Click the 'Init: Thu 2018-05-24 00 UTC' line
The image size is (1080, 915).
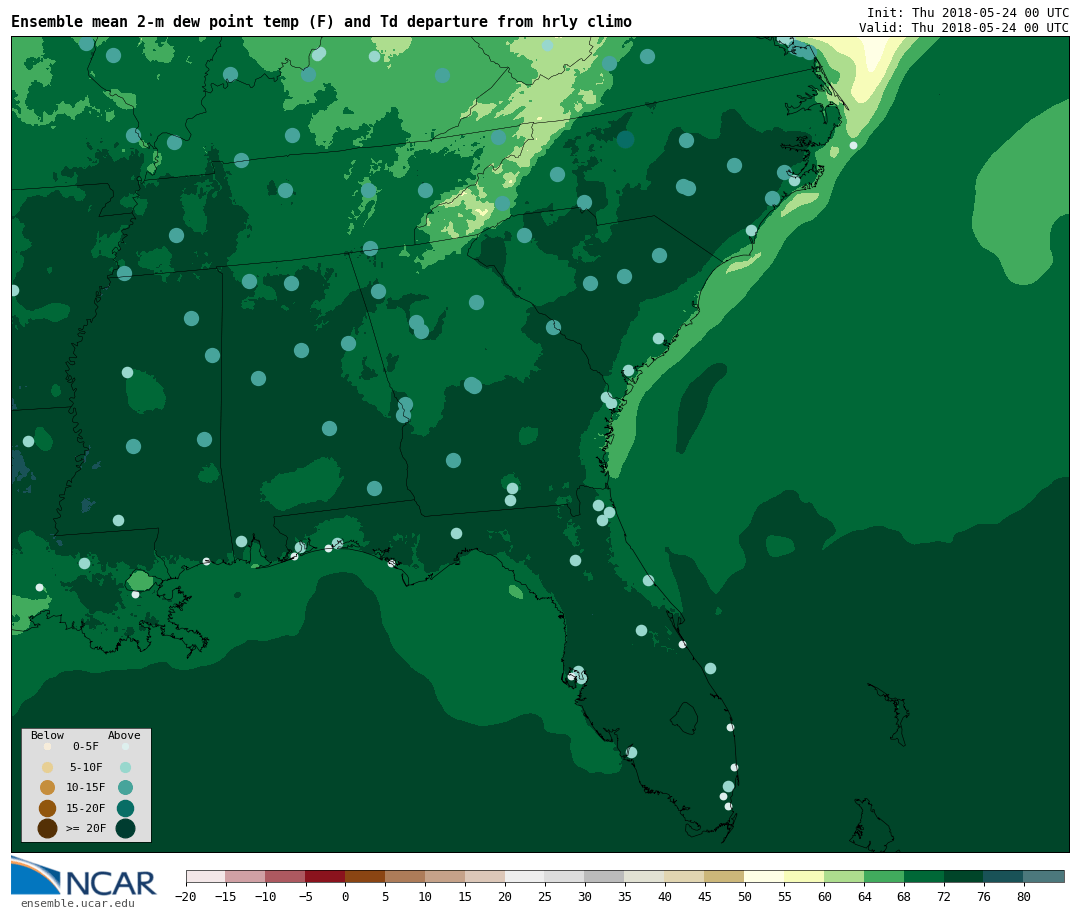click(x=968, y=12)
